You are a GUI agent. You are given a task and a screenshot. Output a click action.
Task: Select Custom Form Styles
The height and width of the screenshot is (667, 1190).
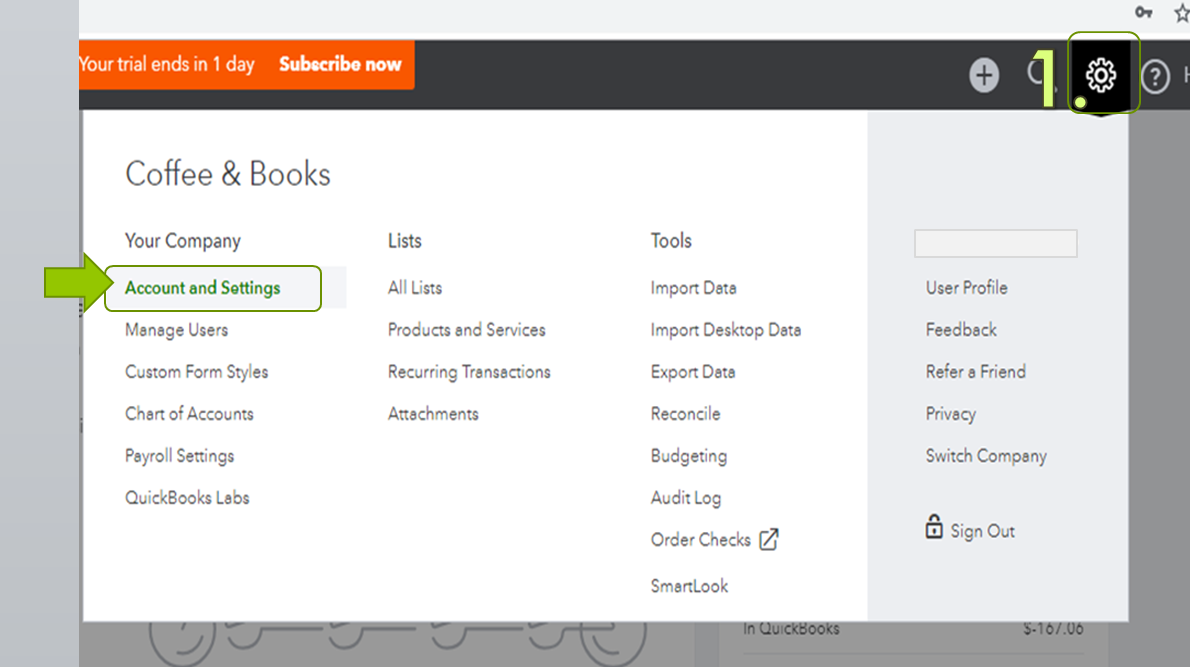[197, 373]
